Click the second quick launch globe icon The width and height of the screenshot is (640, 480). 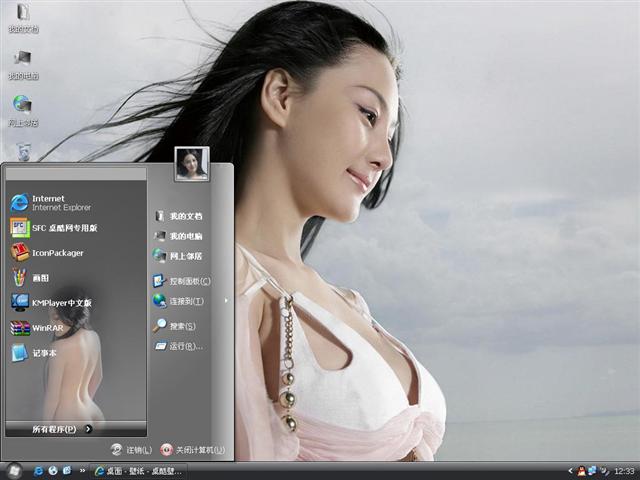[x=53, y=471]
